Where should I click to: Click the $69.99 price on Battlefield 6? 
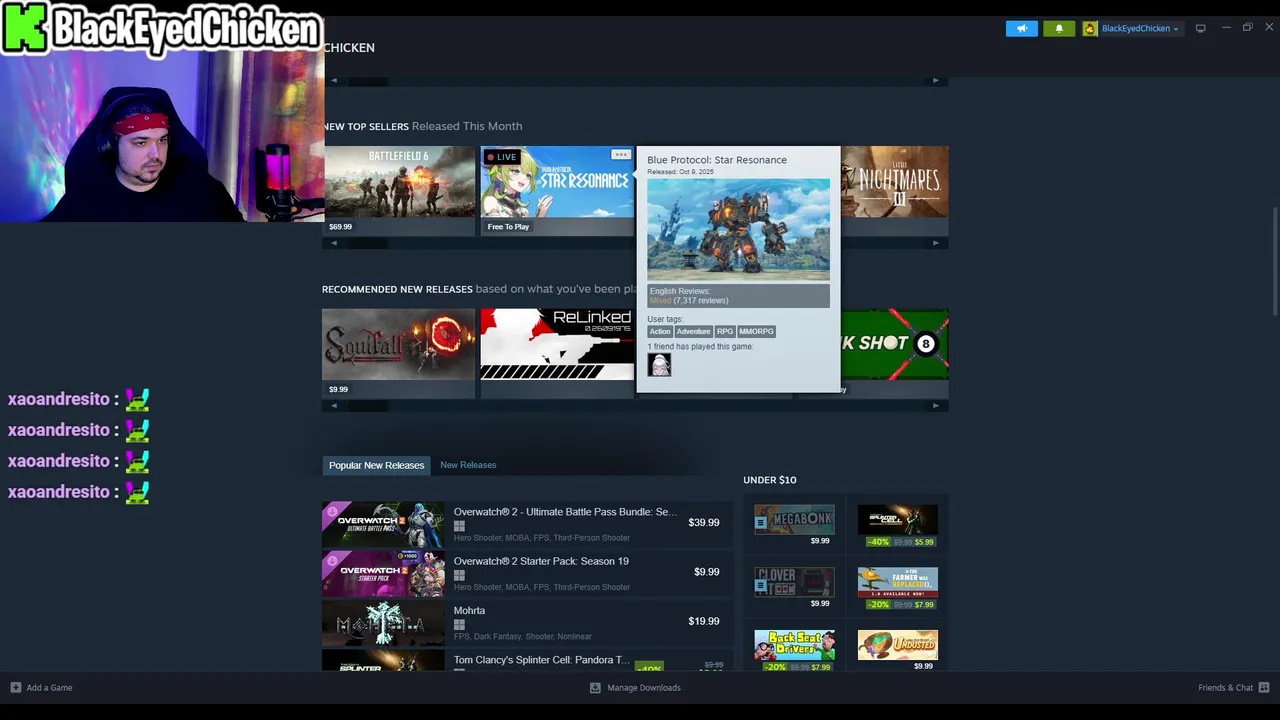click(x=340, y=227)
